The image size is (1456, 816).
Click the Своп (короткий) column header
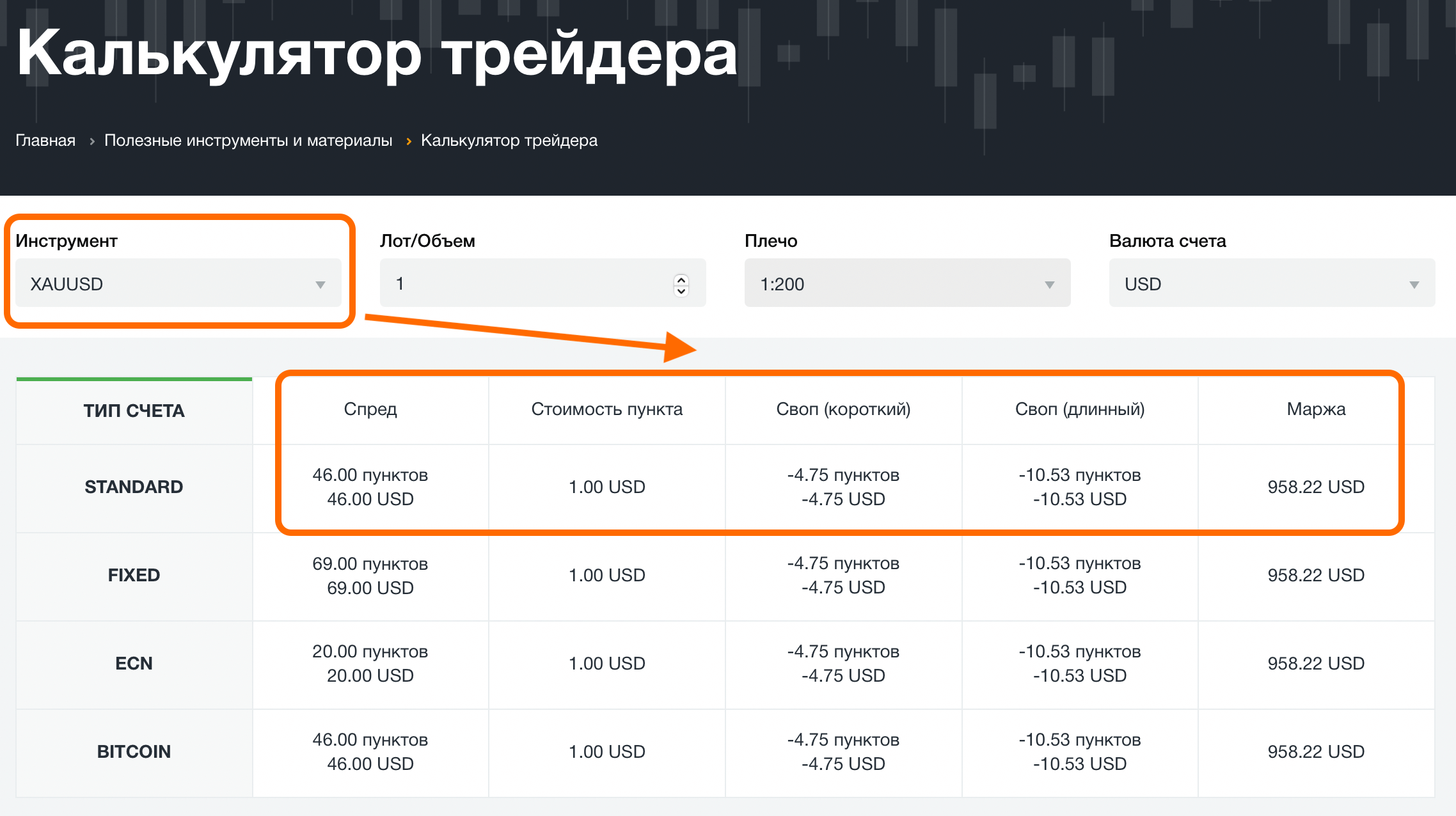(x=844, y=410)
